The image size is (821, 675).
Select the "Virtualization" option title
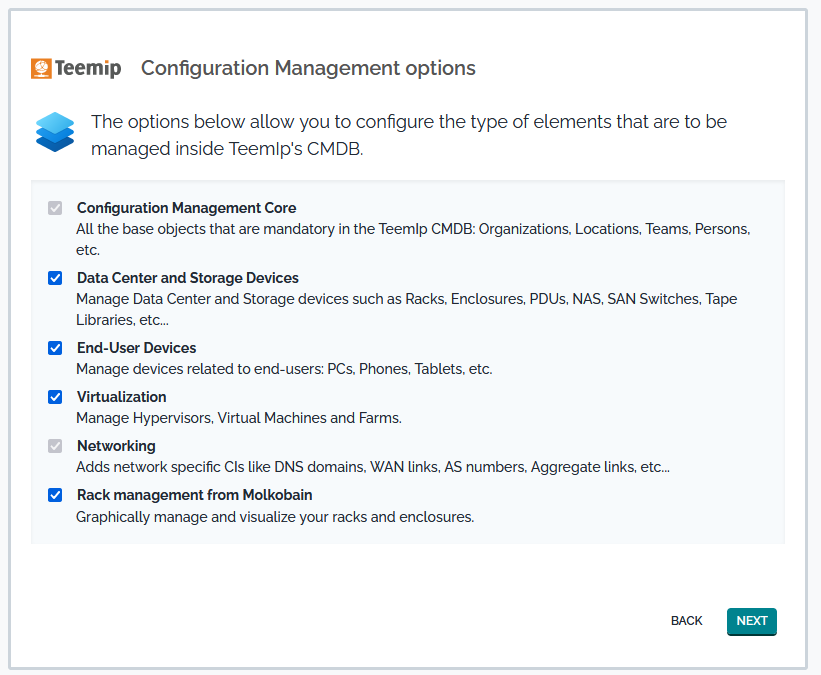[x=121, y=397]
